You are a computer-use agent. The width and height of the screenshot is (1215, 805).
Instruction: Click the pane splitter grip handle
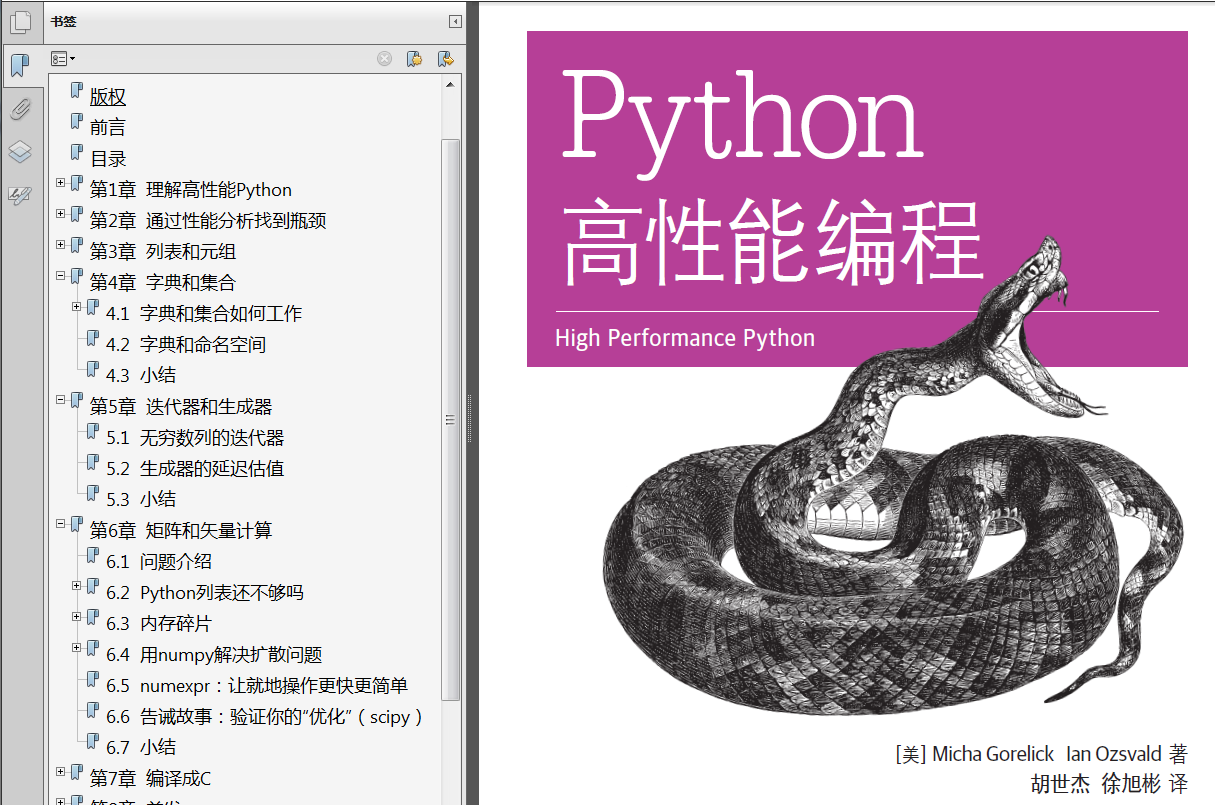(x=469, y=420)
